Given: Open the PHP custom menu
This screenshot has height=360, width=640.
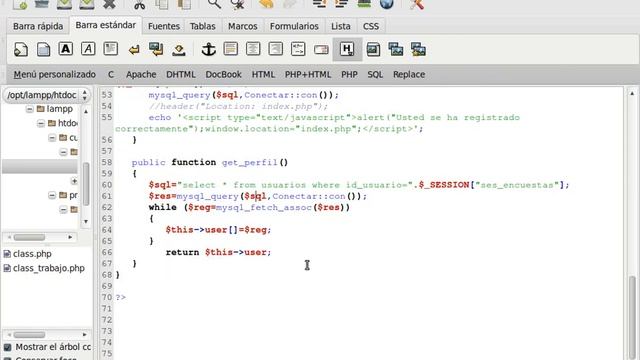Looking at the screenshot, I should [x=349, y=74].
